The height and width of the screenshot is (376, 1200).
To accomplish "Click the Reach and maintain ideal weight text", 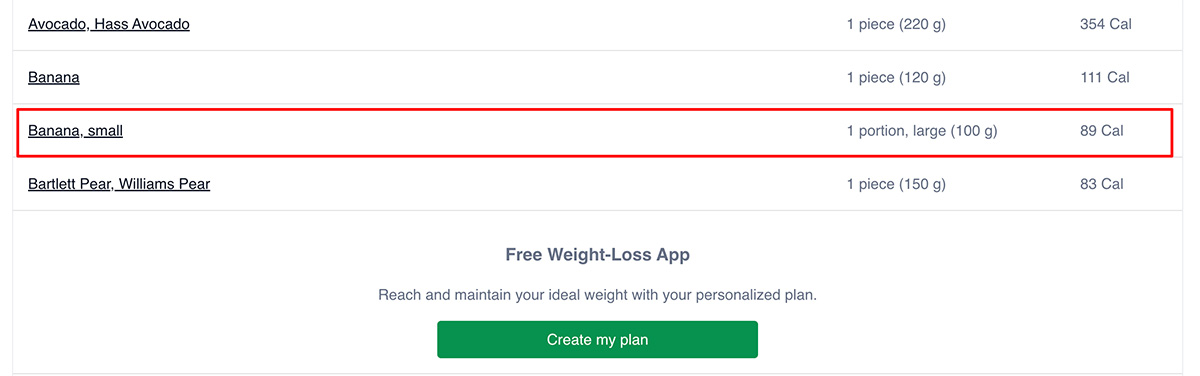I will click(597, 296).
